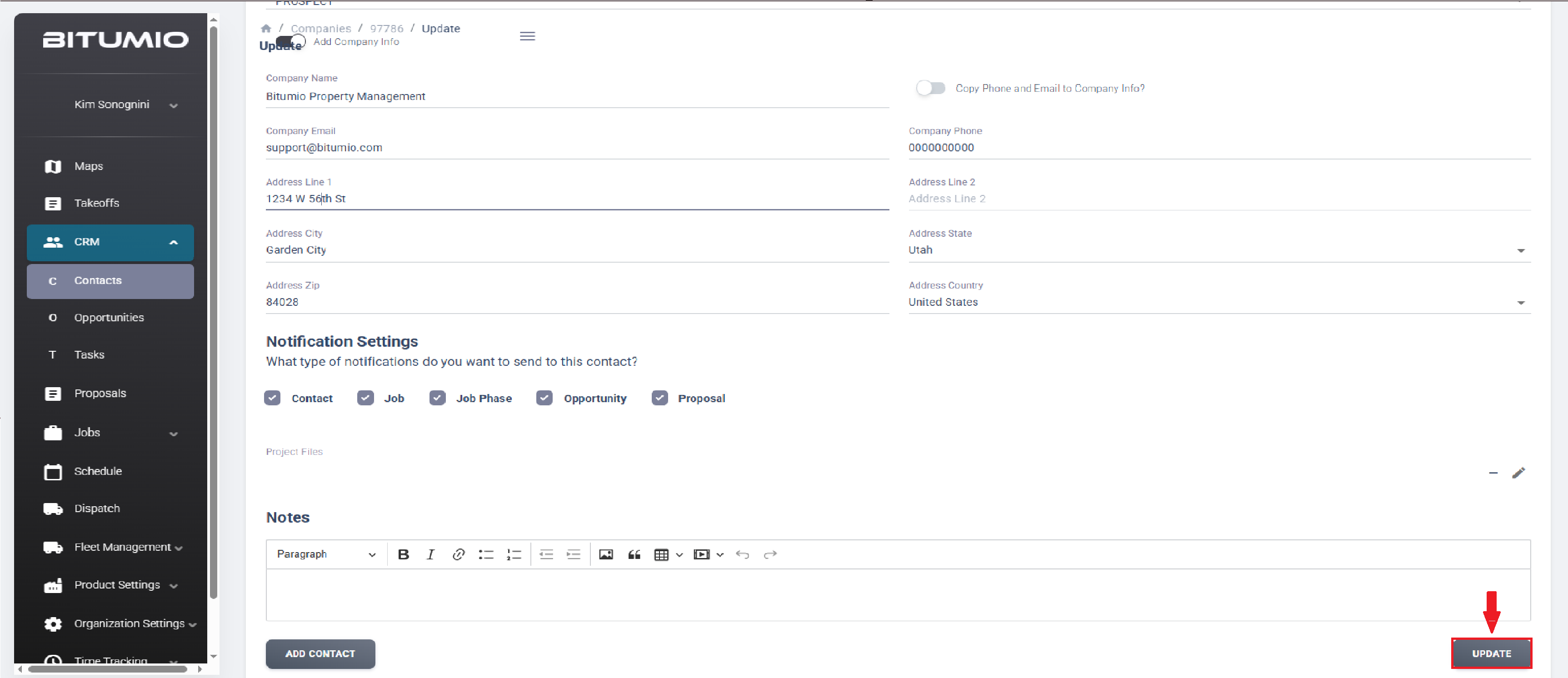Toggle the Add Company Info switch

pos(290,42)
